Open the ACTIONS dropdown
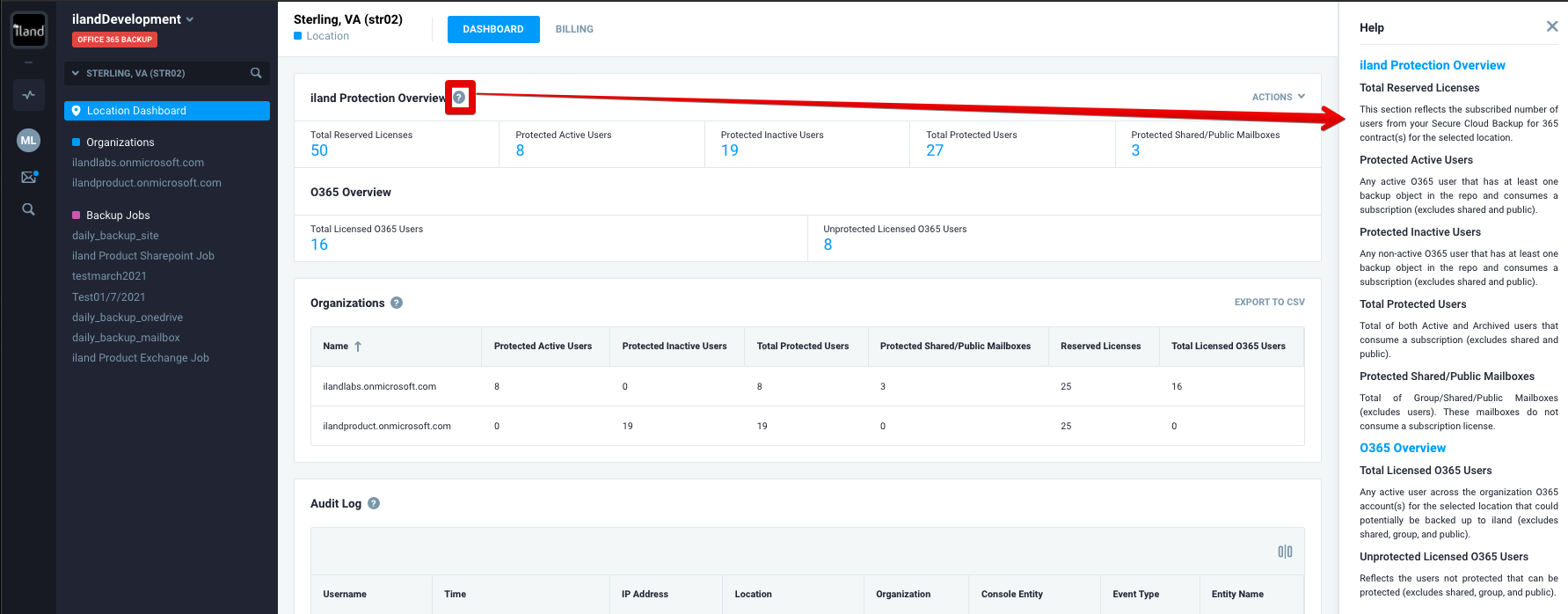 1278,97
